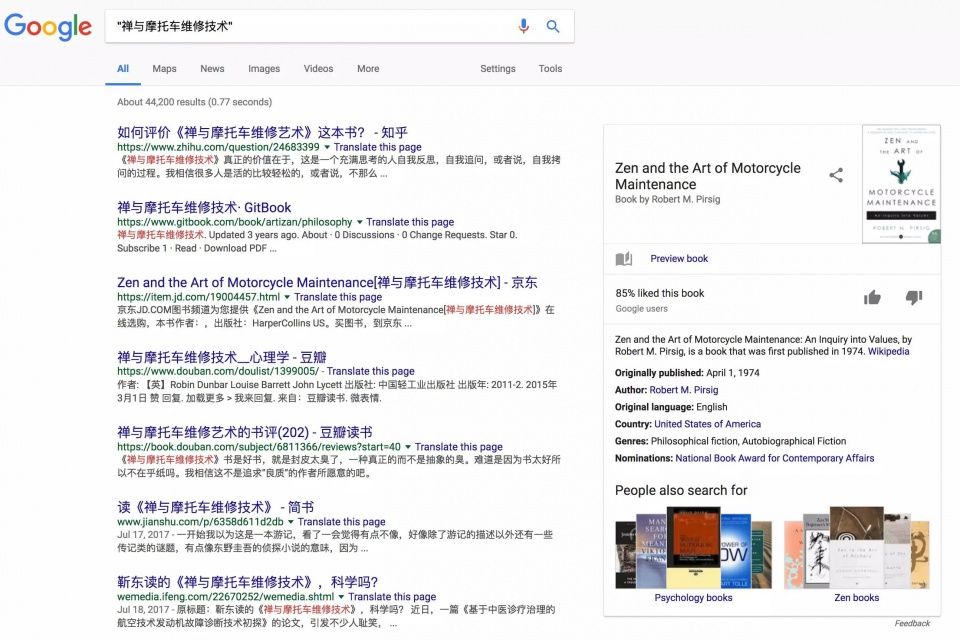The image size is (960, 640).
Task: Open the Zen books label link
Action: click(857, 598)
